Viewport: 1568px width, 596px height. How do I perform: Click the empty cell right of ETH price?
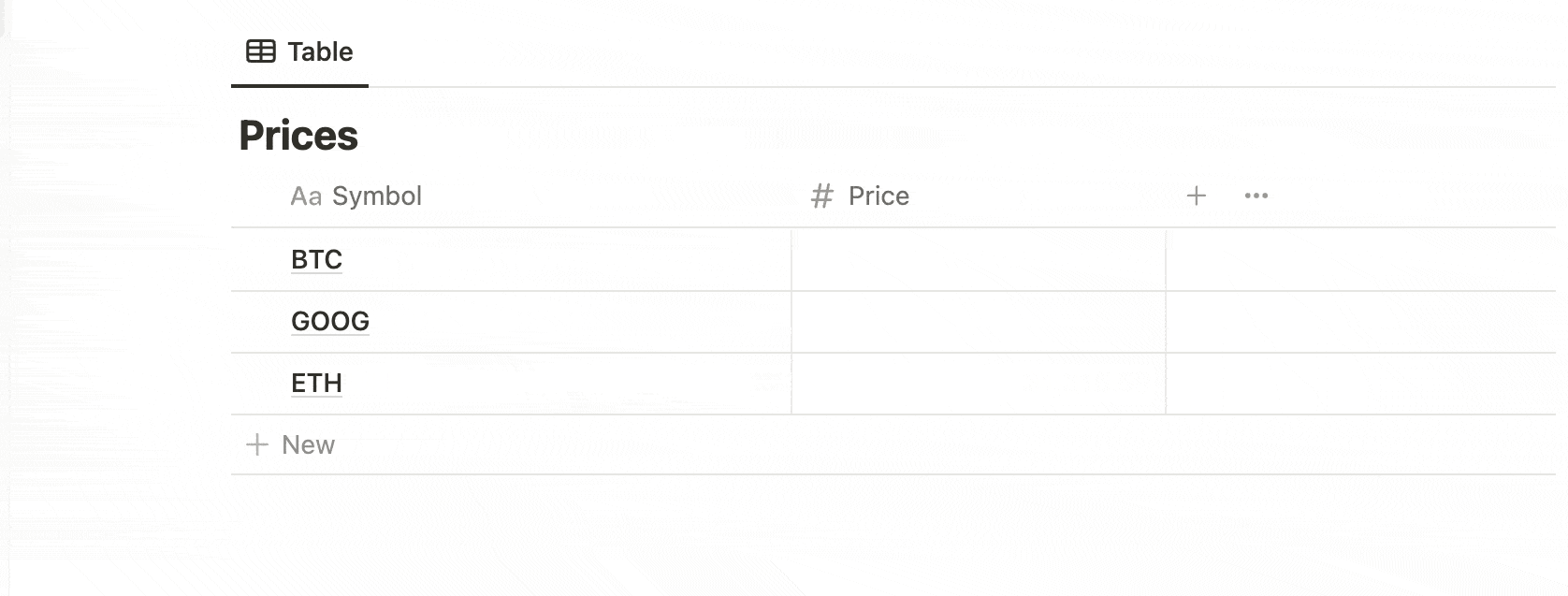coord(1360,383)
